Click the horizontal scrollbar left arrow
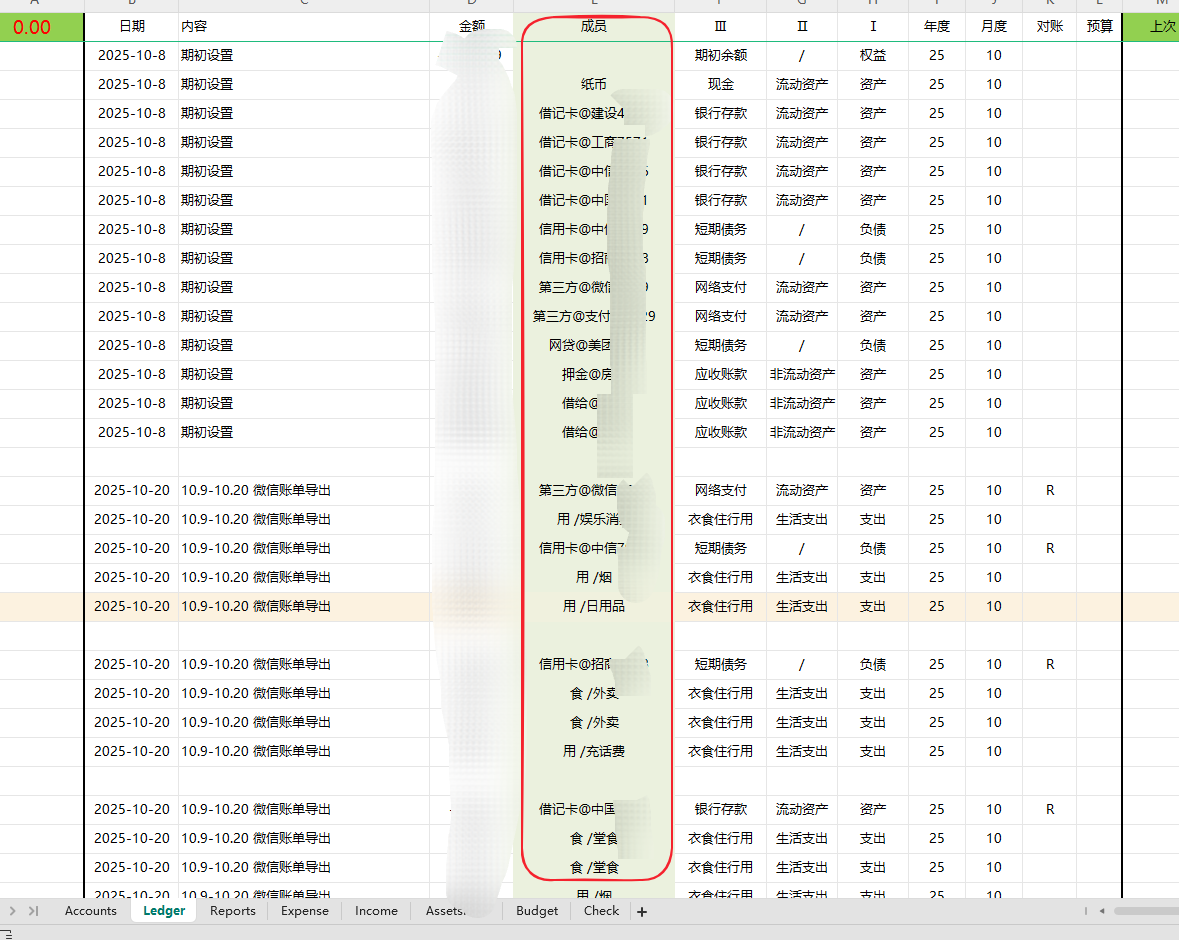Image resolution: width=1179 pixels, height=940 pixels. pyautogui.click(x=1101, y=911)
